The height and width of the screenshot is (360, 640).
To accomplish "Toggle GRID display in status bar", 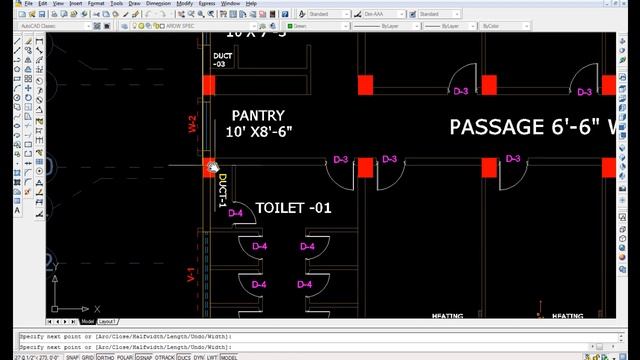I will (88, 357).
